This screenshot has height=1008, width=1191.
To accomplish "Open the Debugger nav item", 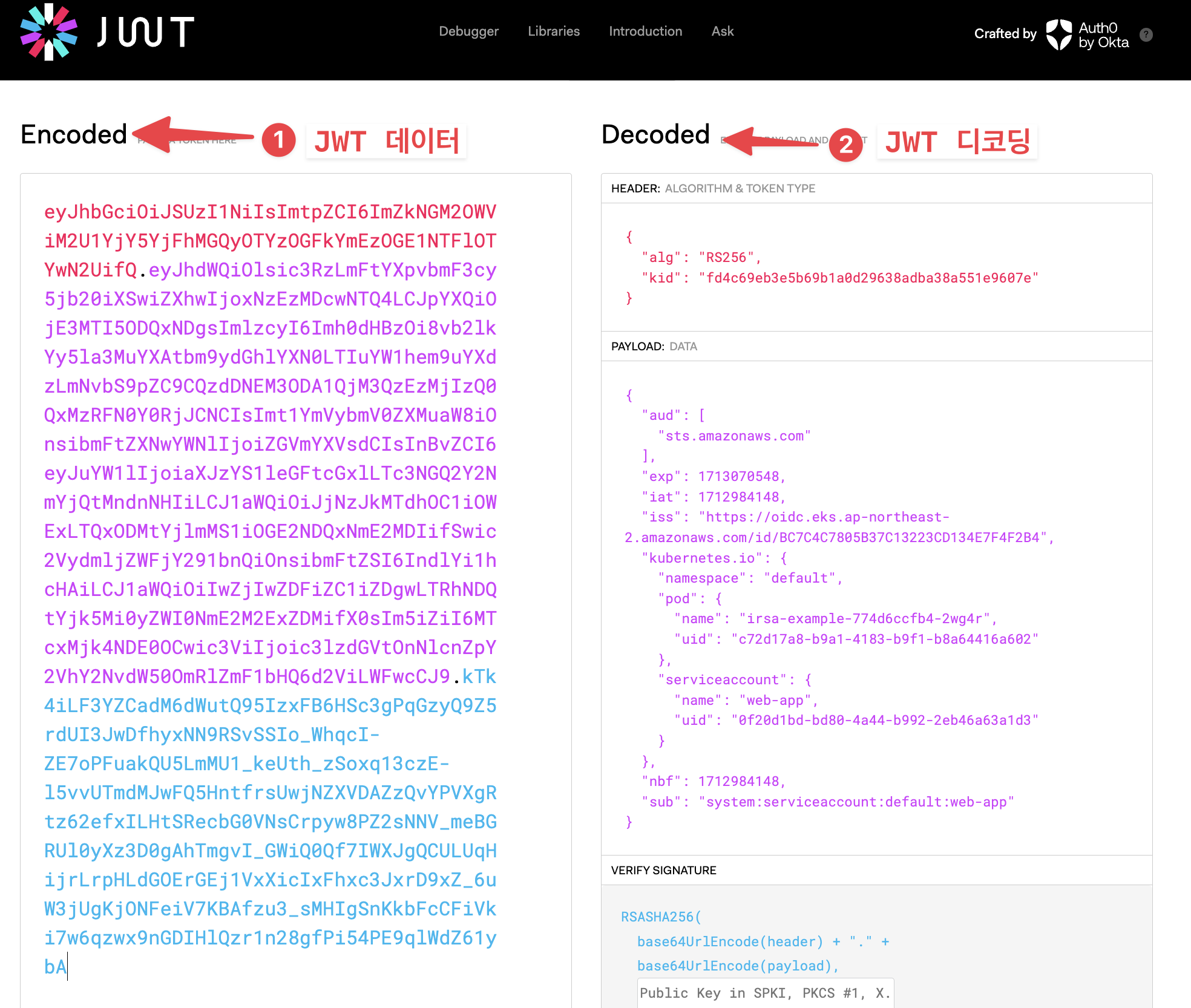I will (468, 31).
